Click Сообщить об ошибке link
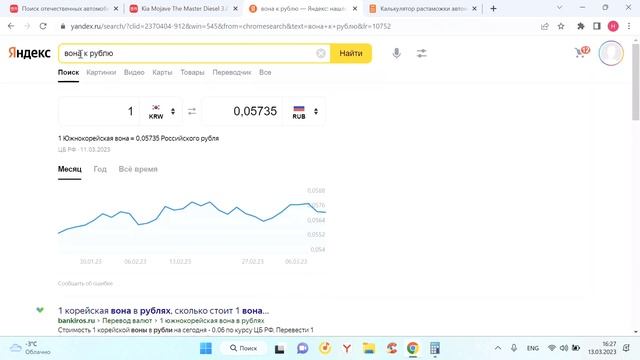Image resolution: width=640 pixels, height=360 pixels. coord(85,283)
